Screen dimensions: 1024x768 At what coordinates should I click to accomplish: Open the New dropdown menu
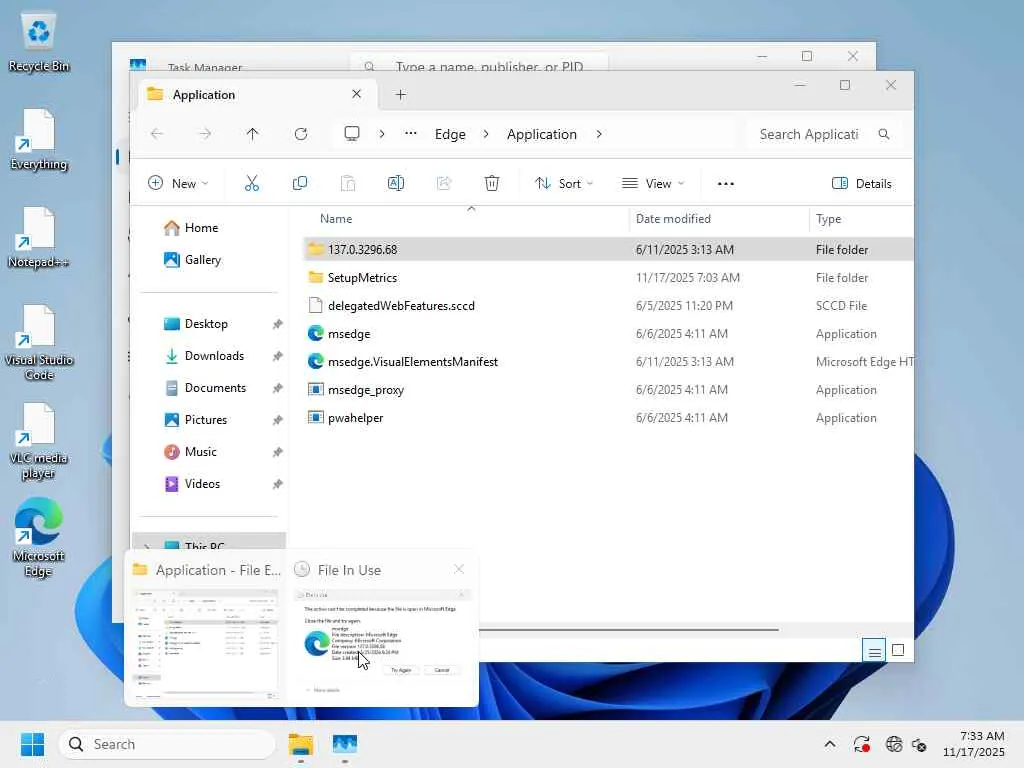[178, 184]
